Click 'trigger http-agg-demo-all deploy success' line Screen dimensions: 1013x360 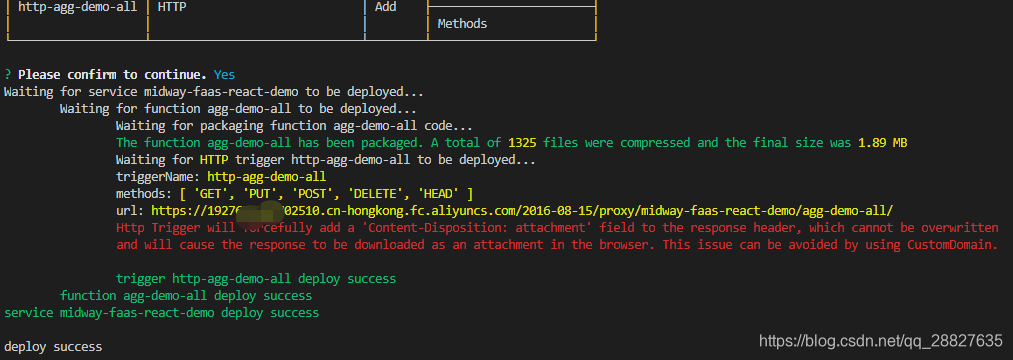point(256,279)
